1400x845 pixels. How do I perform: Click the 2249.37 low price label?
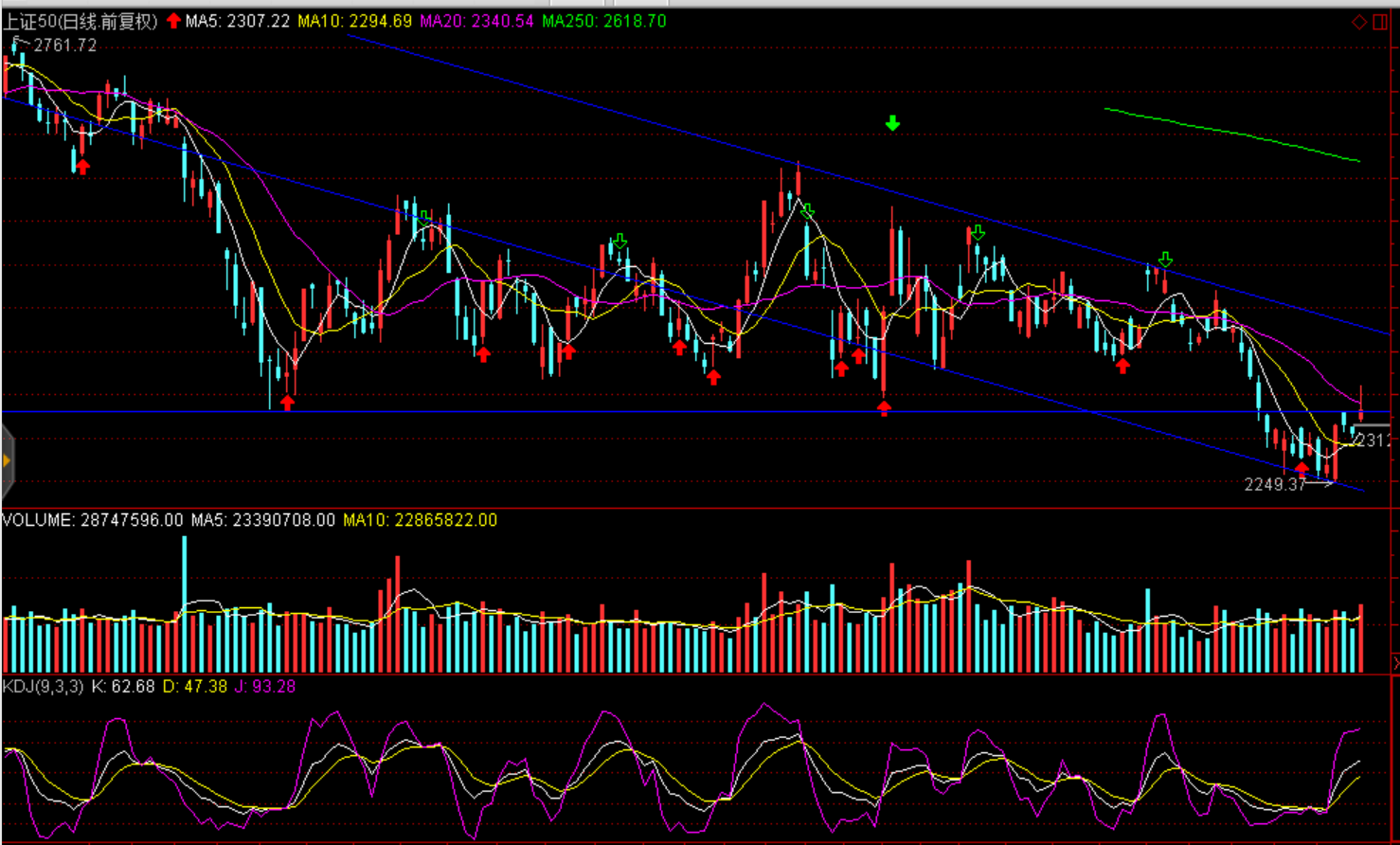click(1274, 485)
